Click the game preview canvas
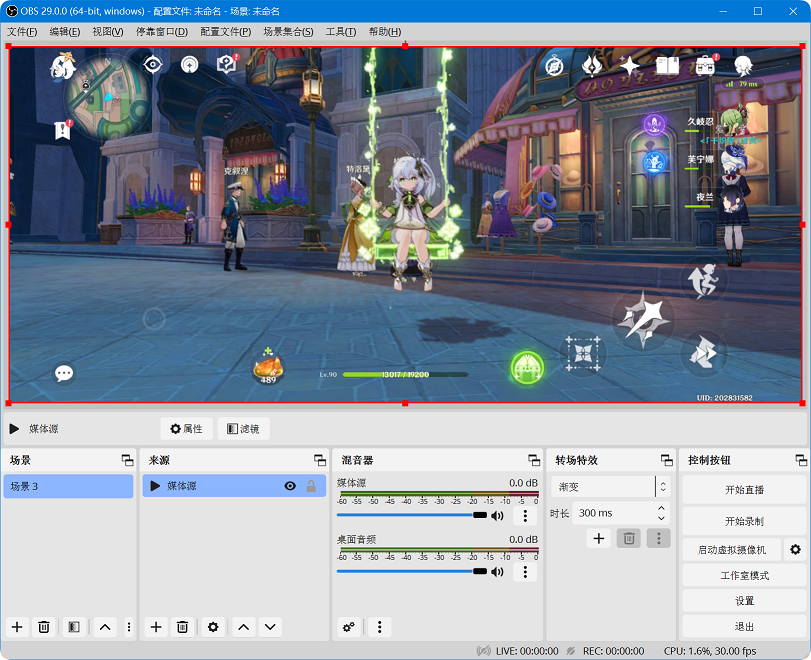The image size is (811, 660). (x=405, y=224)
